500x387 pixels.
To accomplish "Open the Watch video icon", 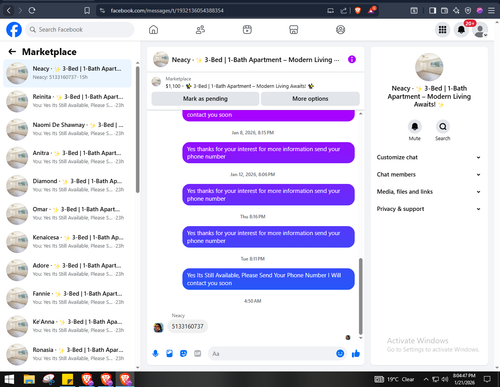I will click(247, 30).
